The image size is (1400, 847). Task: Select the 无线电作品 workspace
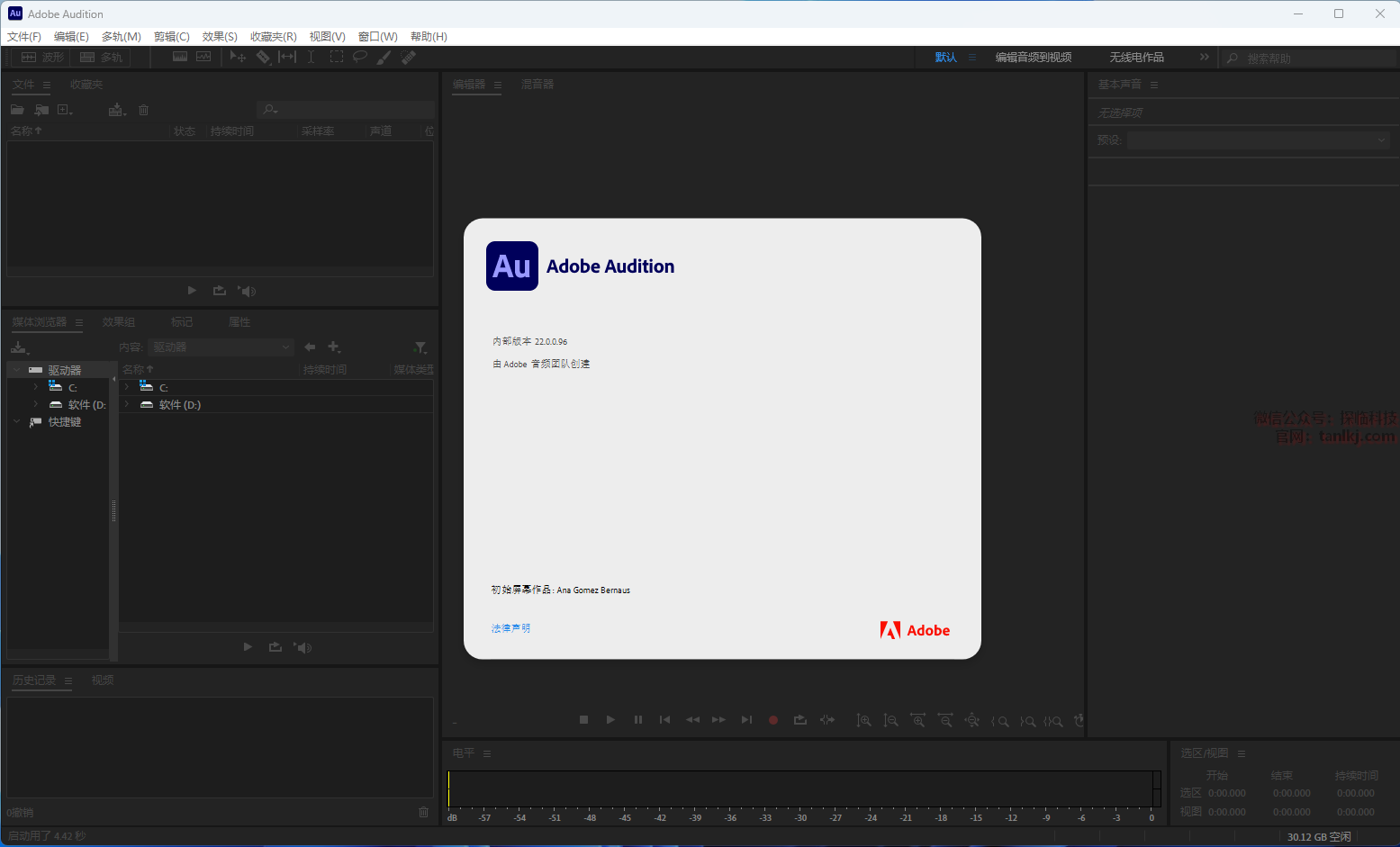pyautogui.click(x=1136, y=58)
